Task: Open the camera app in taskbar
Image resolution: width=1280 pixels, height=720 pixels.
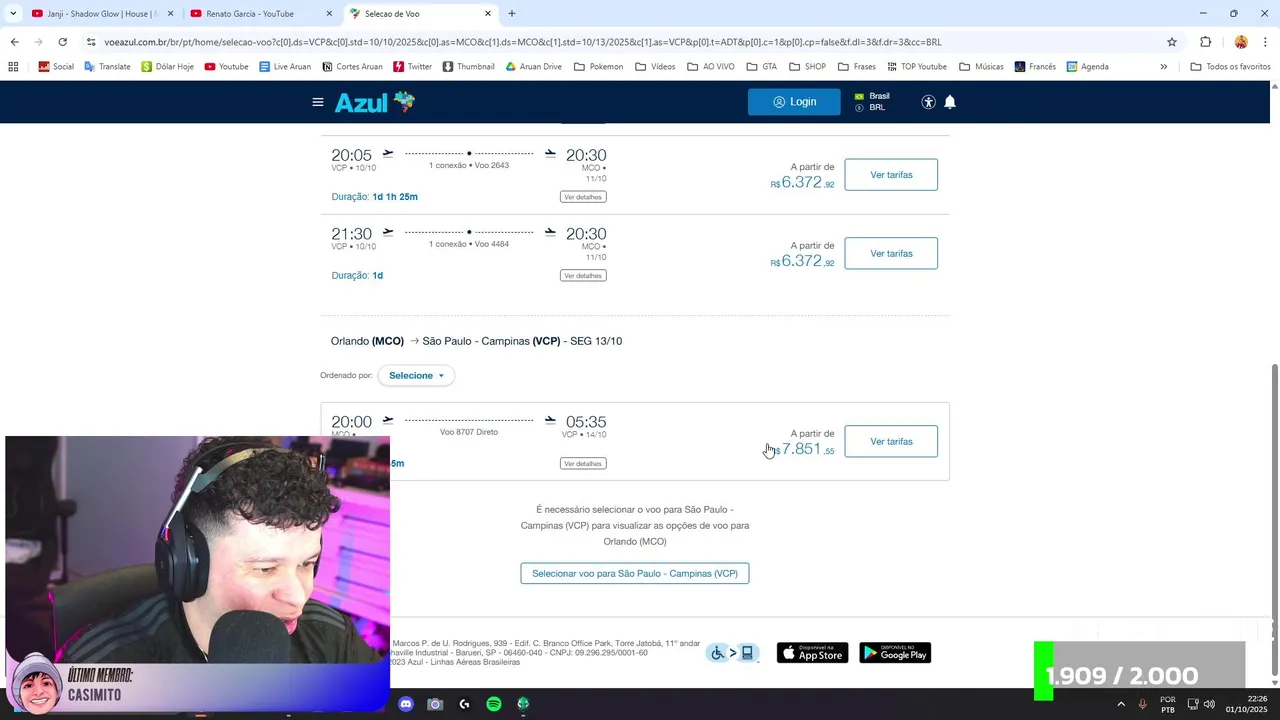Action: 435,704
